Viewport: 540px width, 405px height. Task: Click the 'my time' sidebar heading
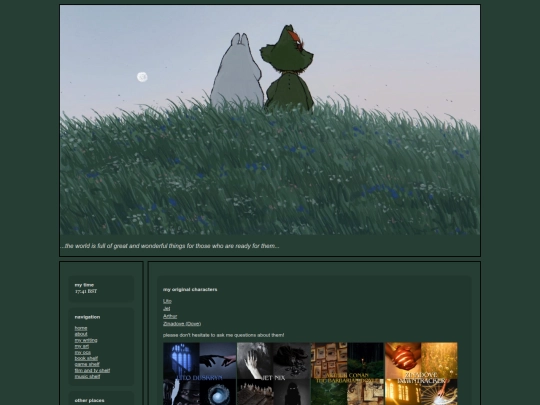point(84,285)
